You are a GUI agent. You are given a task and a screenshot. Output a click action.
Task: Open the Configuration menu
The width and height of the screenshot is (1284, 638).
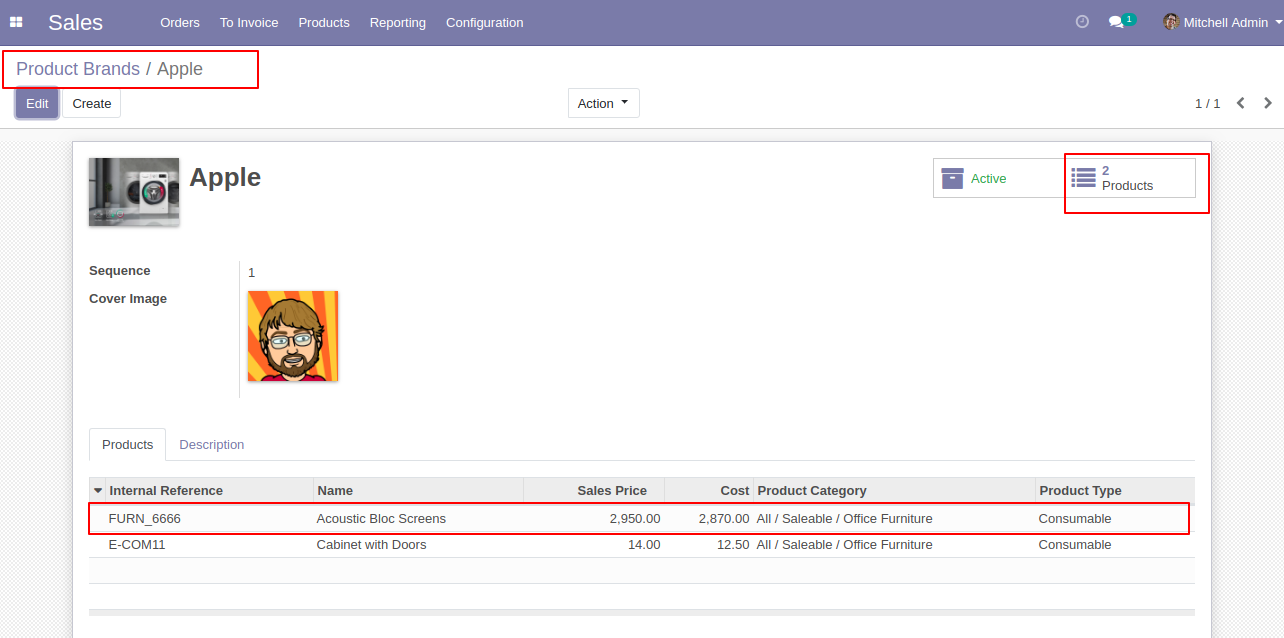click(484, 22)
